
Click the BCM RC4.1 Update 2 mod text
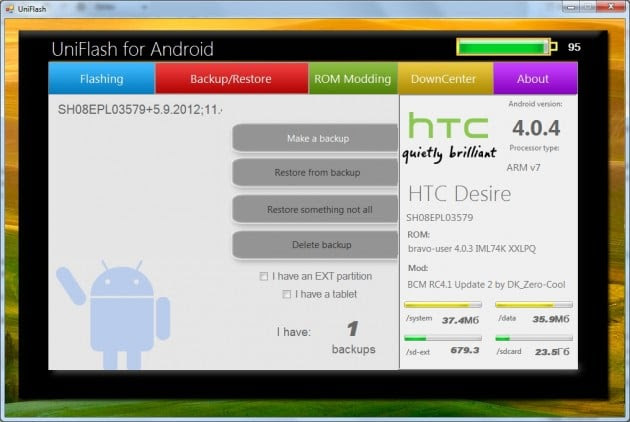click(486, 285)
